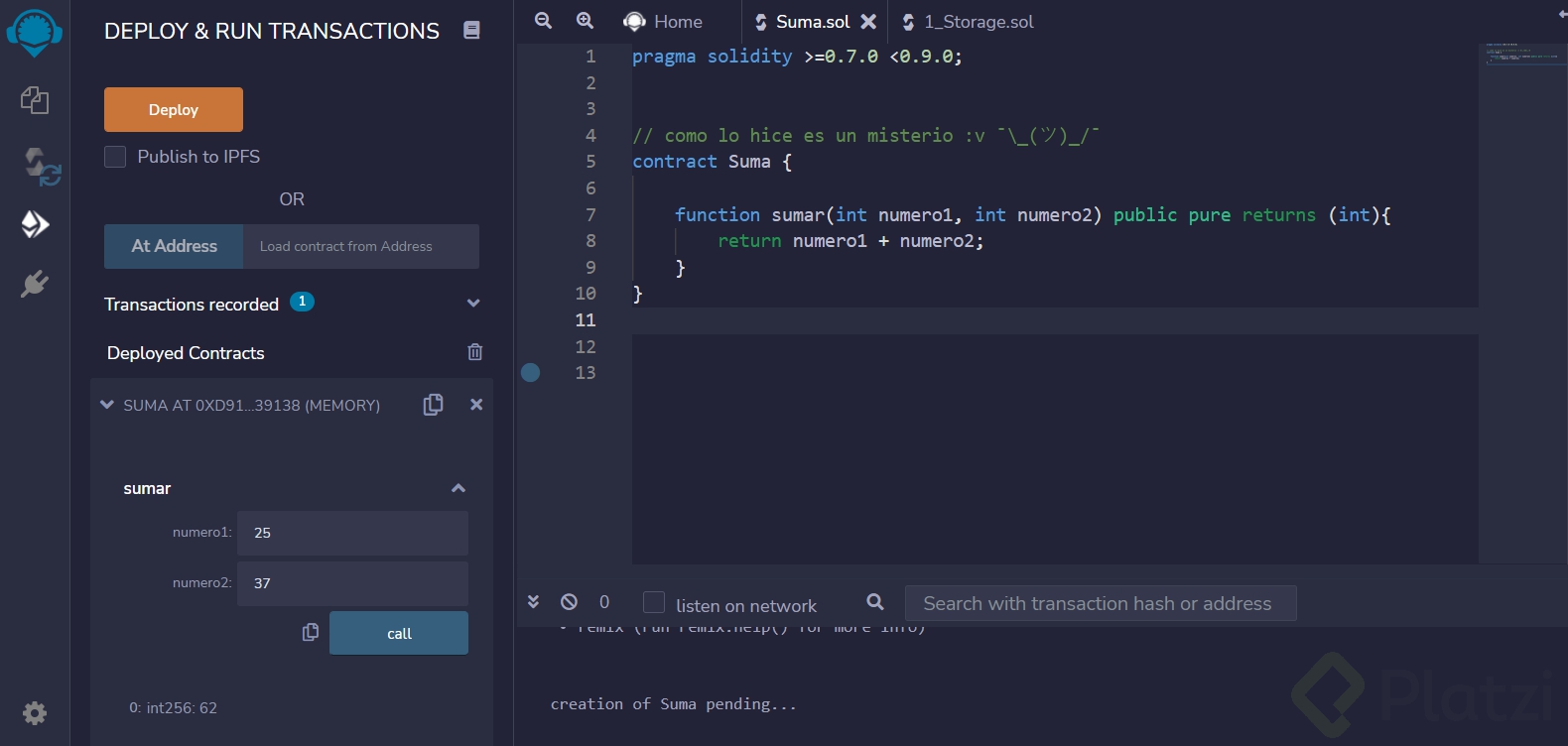This screenshot has height=746, width=1568.
Task: Click the contract Suma code line
Action: coord(713,162)
